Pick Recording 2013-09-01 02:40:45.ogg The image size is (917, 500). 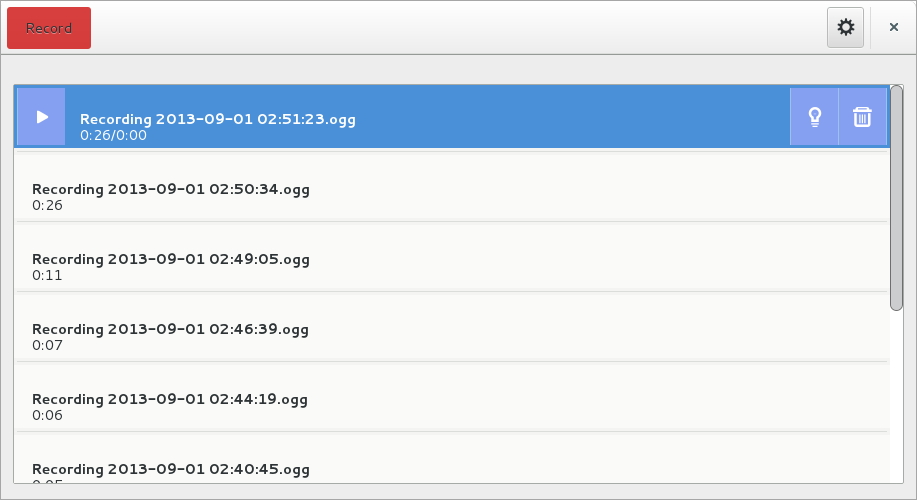170,468
